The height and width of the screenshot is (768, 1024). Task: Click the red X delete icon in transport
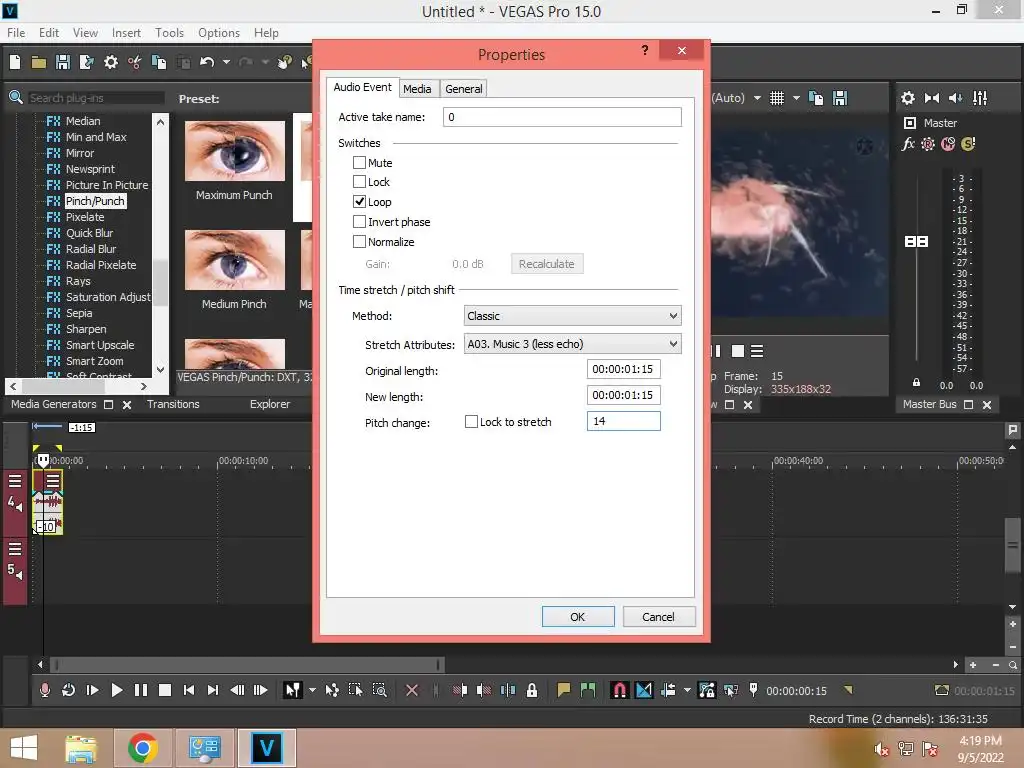click(411, 690)
